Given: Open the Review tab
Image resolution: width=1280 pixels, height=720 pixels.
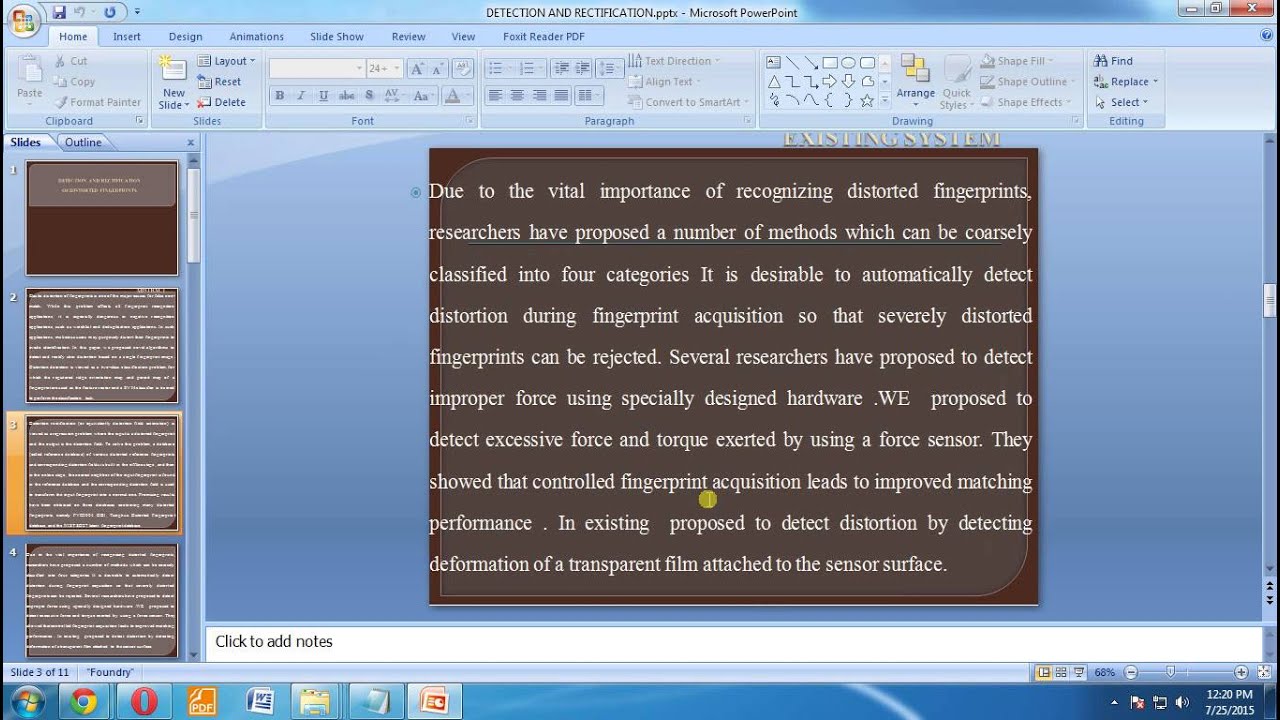Looking at the screenshot, I should click(x=408, y=37).
